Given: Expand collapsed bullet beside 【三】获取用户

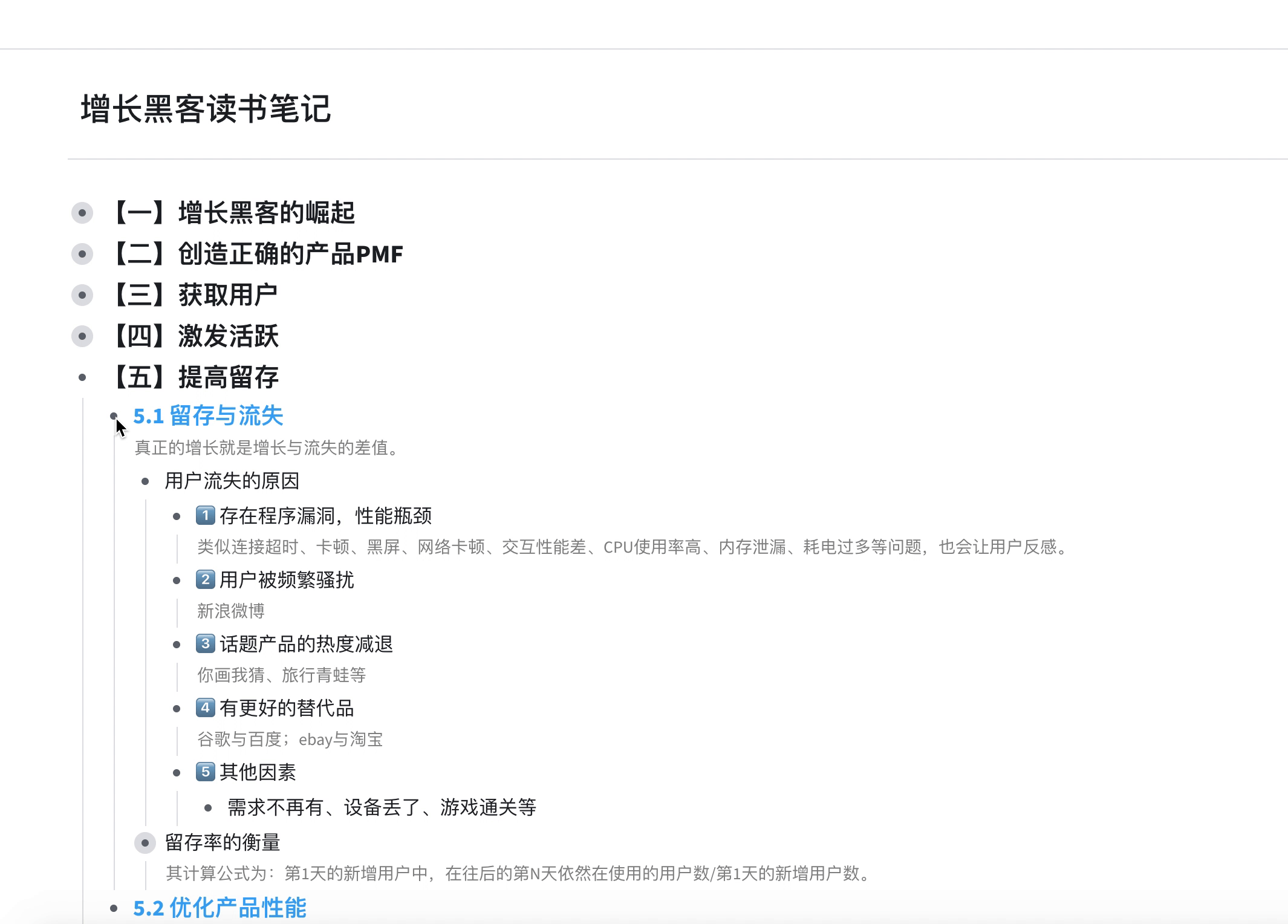Looking at the screenshot, I should click(82, 295).
